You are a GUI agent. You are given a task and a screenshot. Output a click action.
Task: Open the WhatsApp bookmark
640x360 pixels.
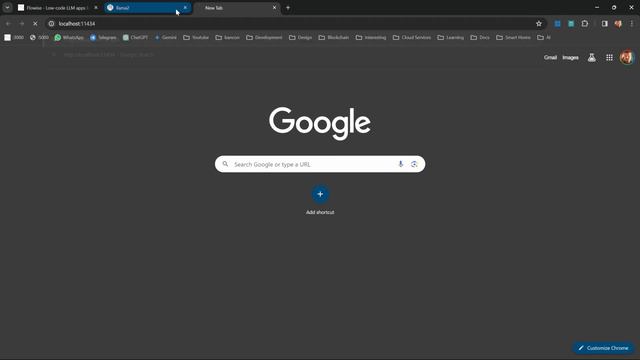[x=69, y=38]
